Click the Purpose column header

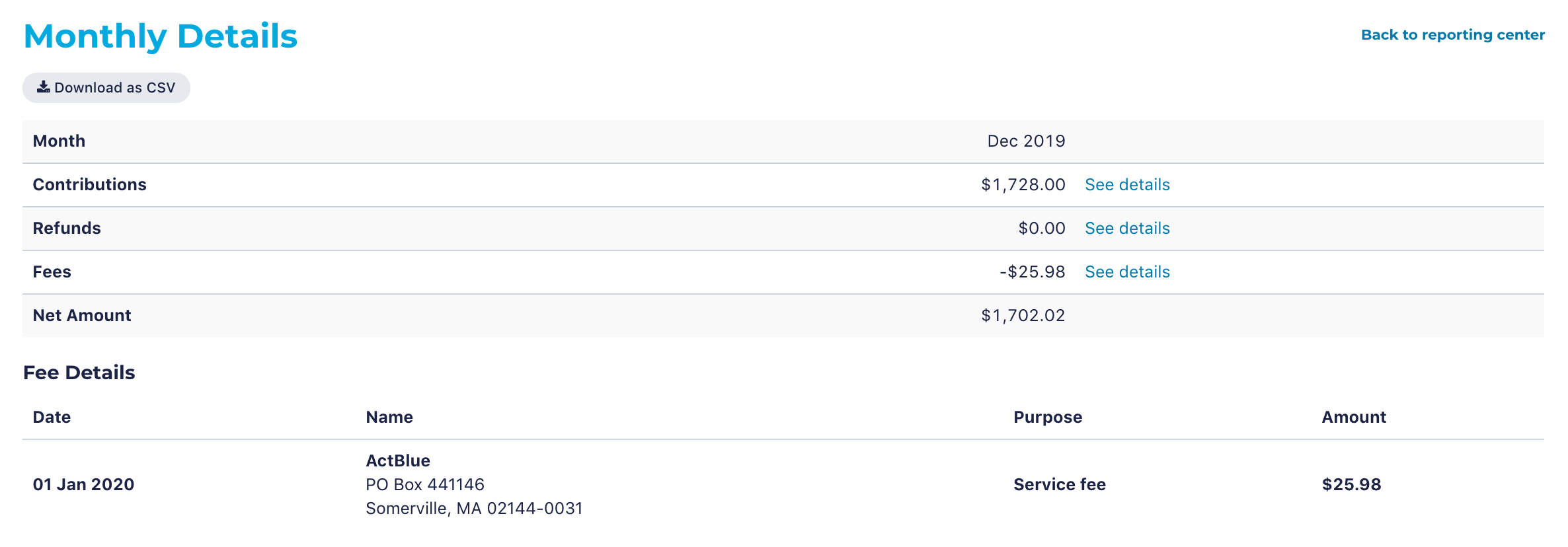click(1048, 418)
